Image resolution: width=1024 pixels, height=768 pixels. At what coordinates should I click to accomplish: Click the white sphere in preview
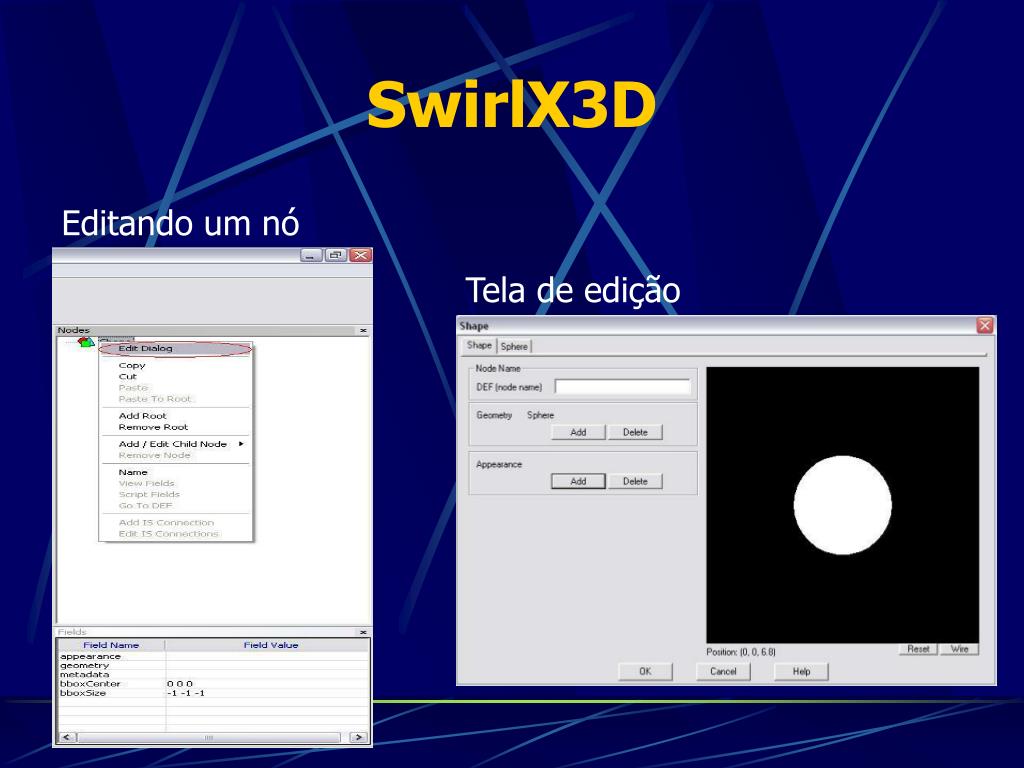coord(842,505)
